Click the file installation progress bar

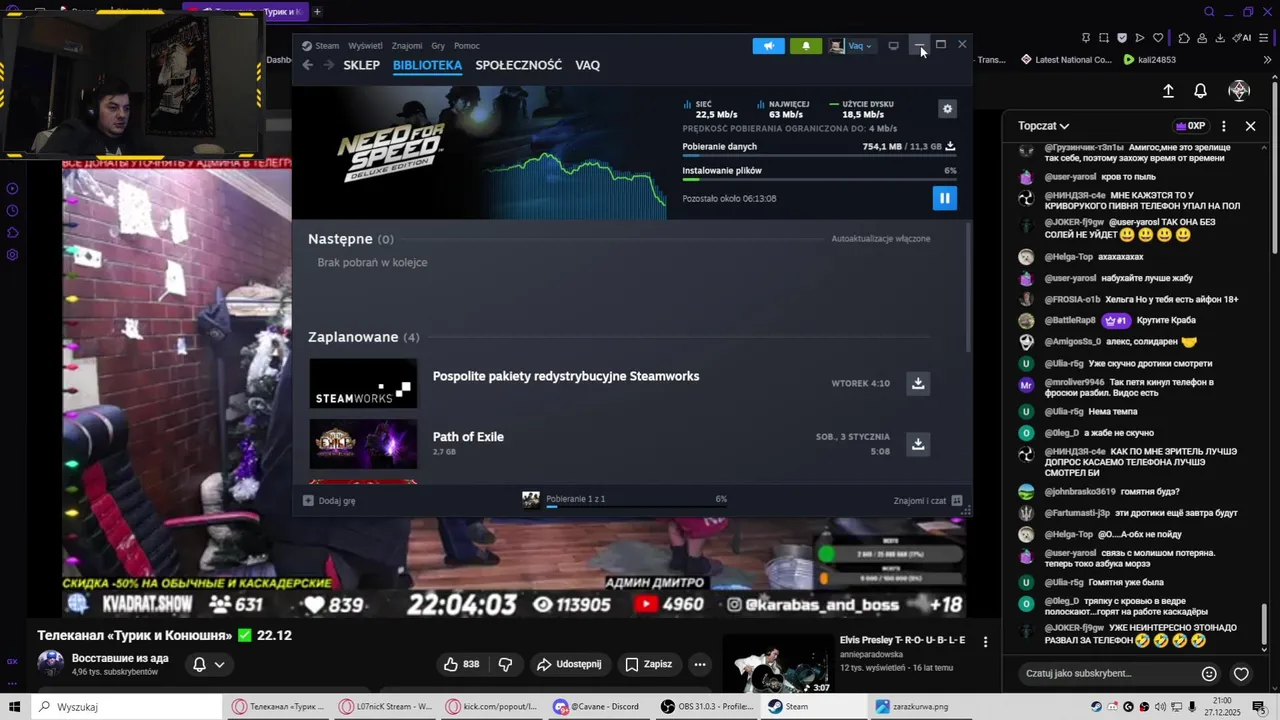[819, 179]
